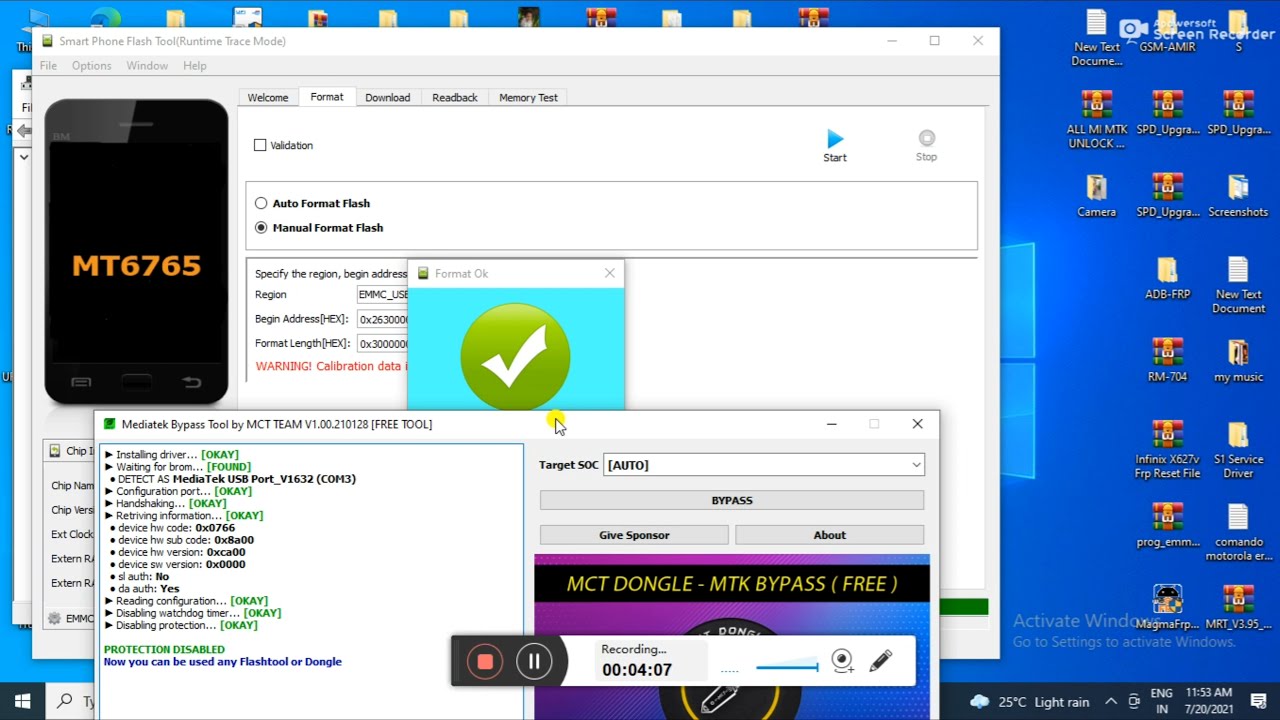1280x720 pixels.
Task: Click the 'device hw code: 0x0766' log line
Action: [x=173, y=528]
